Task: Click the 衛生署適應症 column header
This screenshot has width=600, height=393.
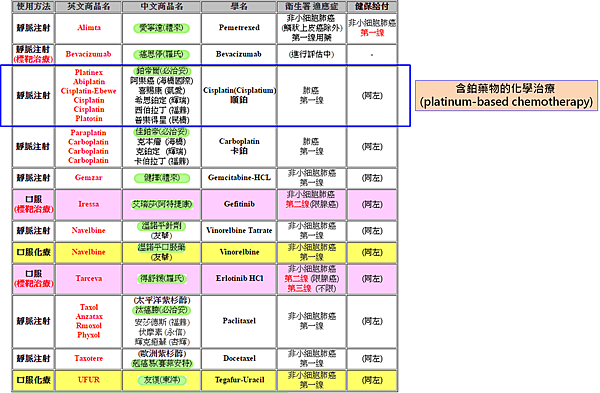Action: point(312,7)
